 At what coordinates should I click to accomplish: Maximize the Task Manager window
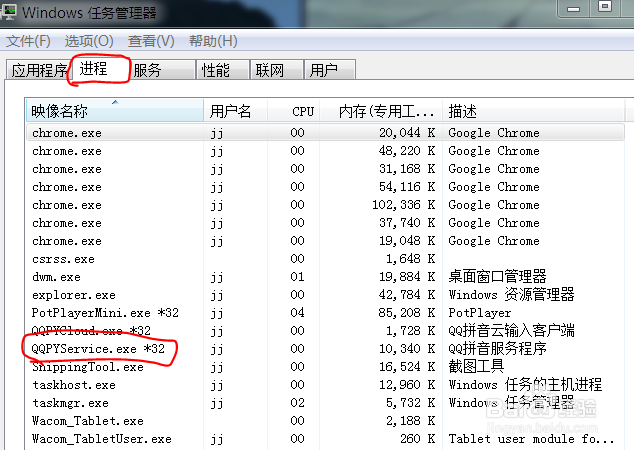[x=604, y=7]
